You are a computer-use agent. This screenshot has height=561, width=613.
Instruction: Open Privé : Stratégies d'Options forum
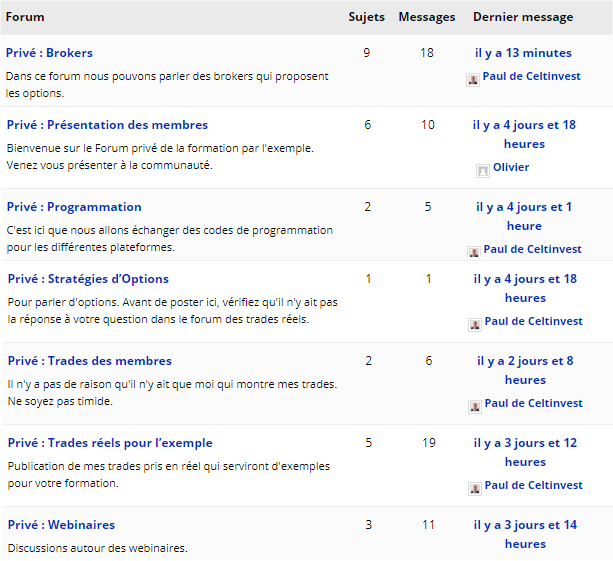(88, 279)
